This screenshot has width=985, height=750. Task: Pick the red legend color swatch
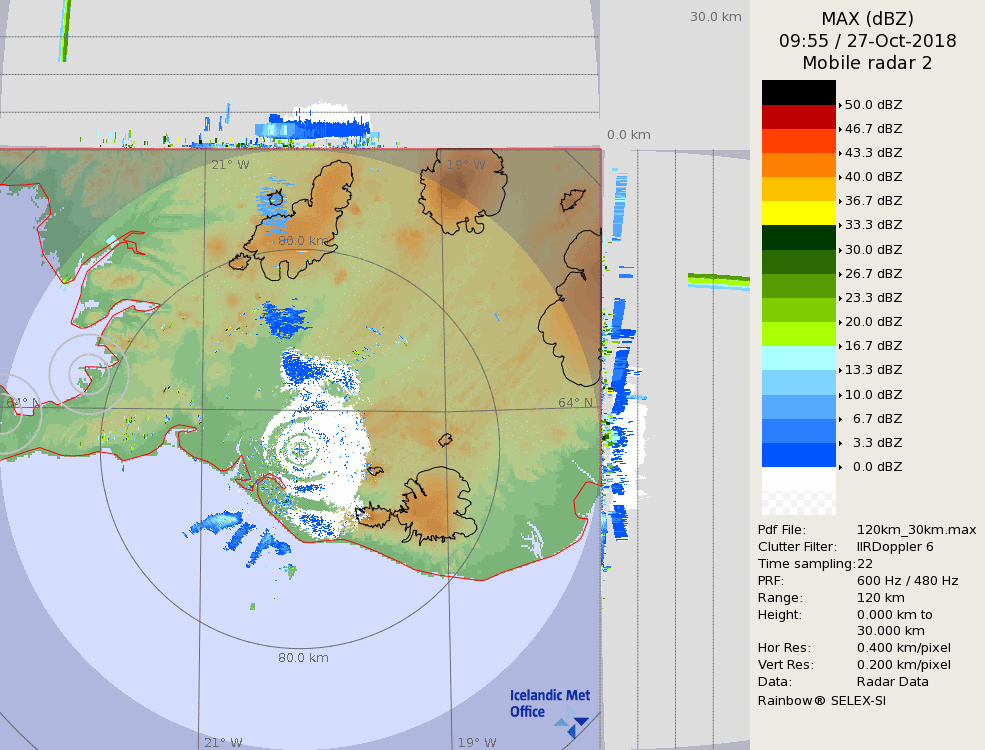798,116
